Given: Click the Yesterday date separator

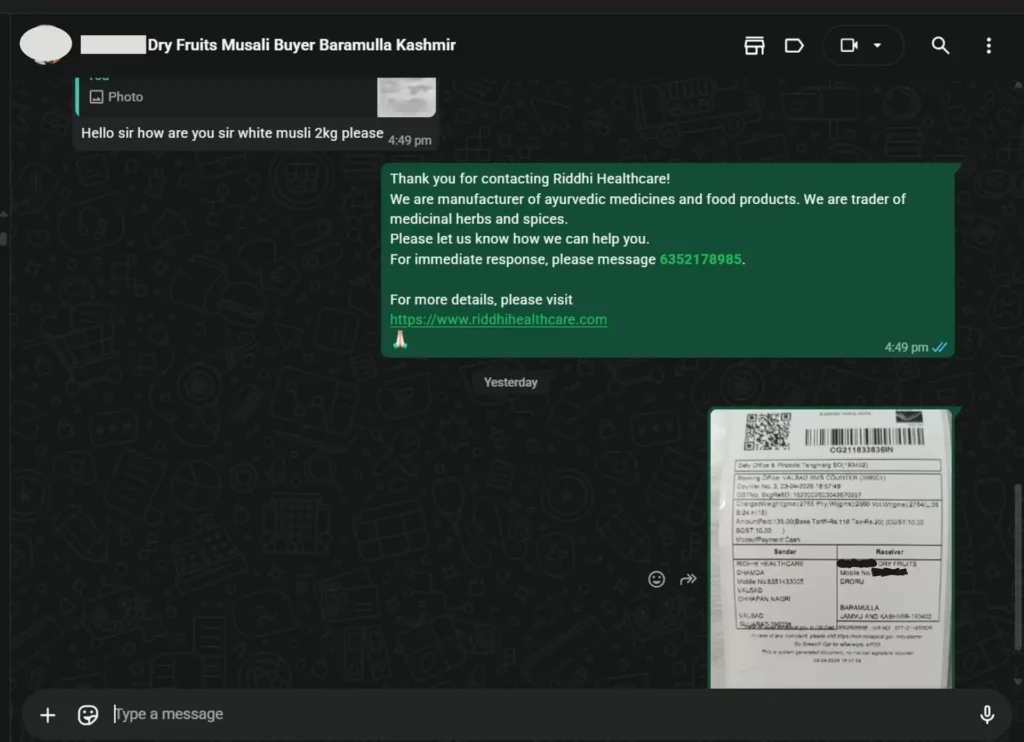Looking at the screenshot, I should [510, 382].
